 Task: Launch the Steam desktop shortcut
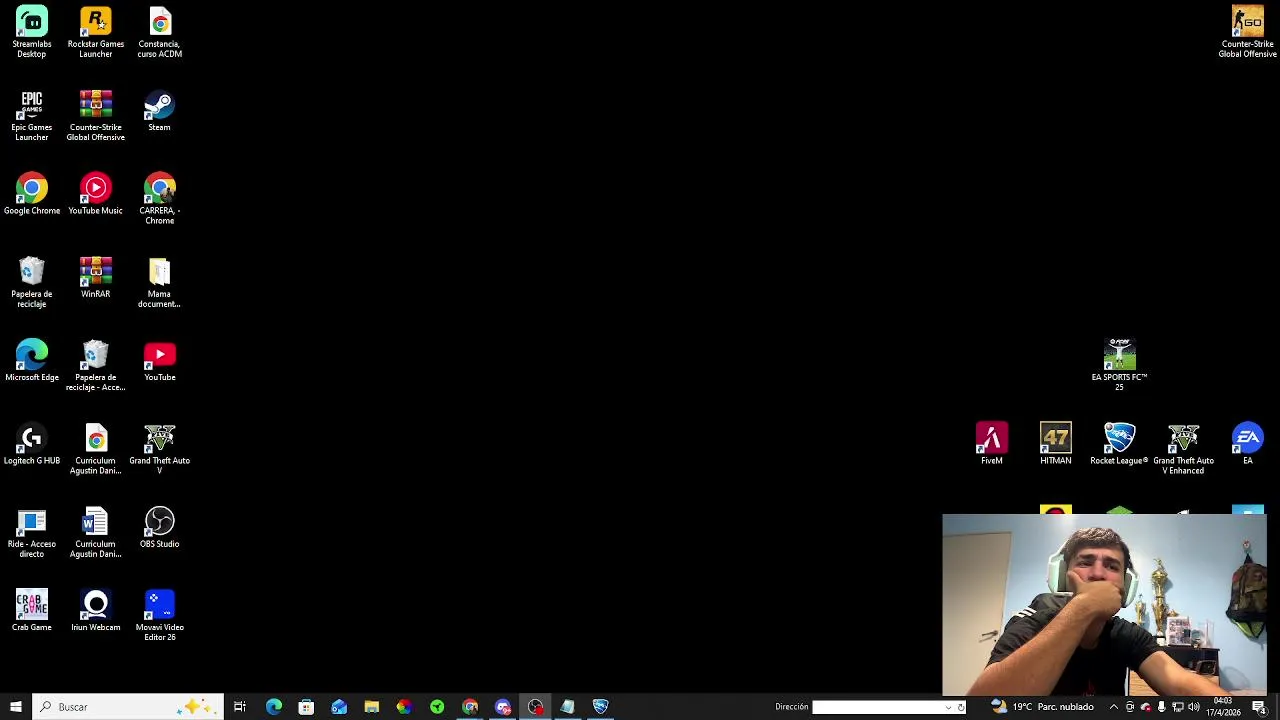pyautogui.click(x=160, y=110)
